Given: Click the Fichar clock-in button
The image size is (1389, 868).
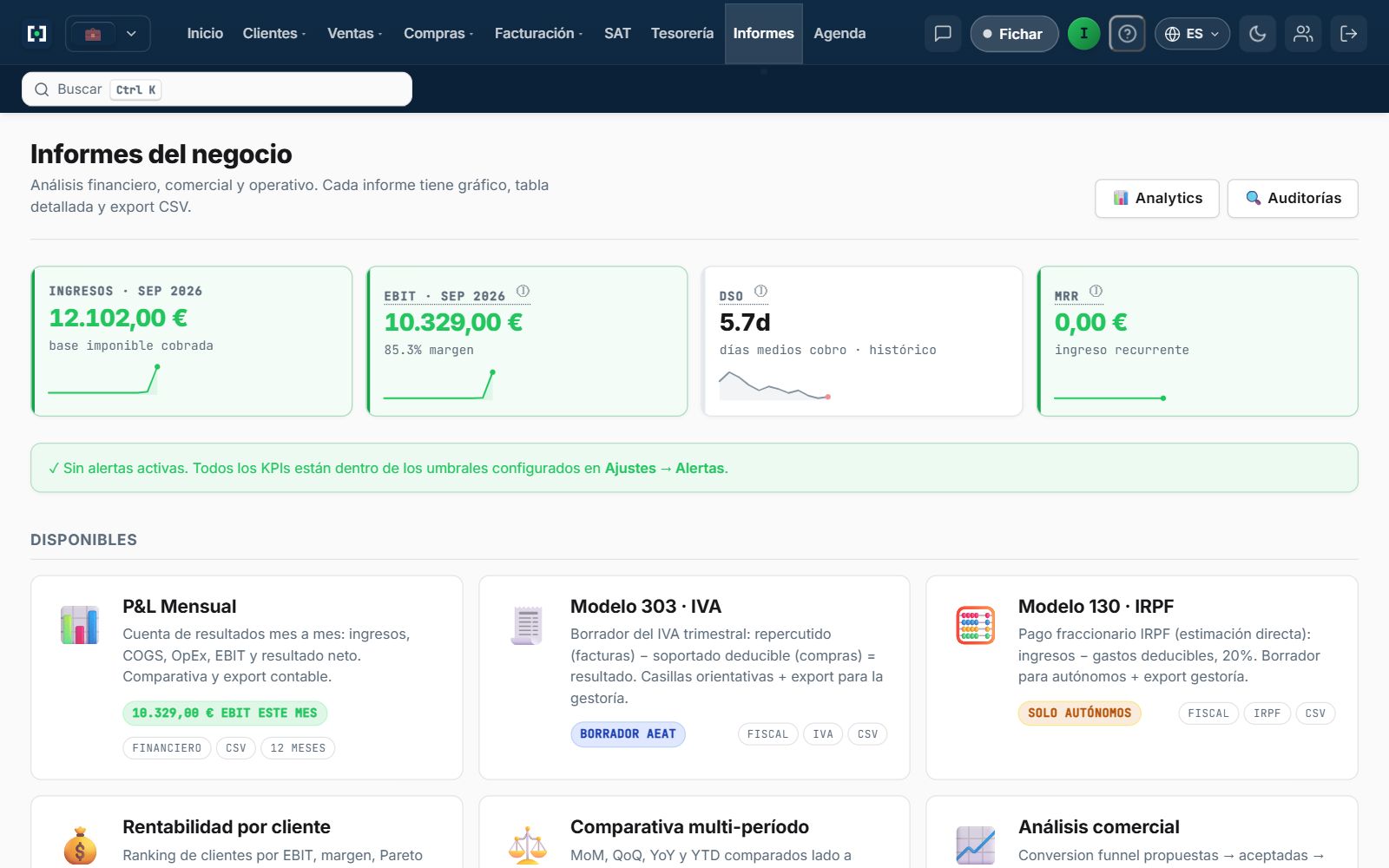Looking at the screenshot, I should tap(1014, 34).
